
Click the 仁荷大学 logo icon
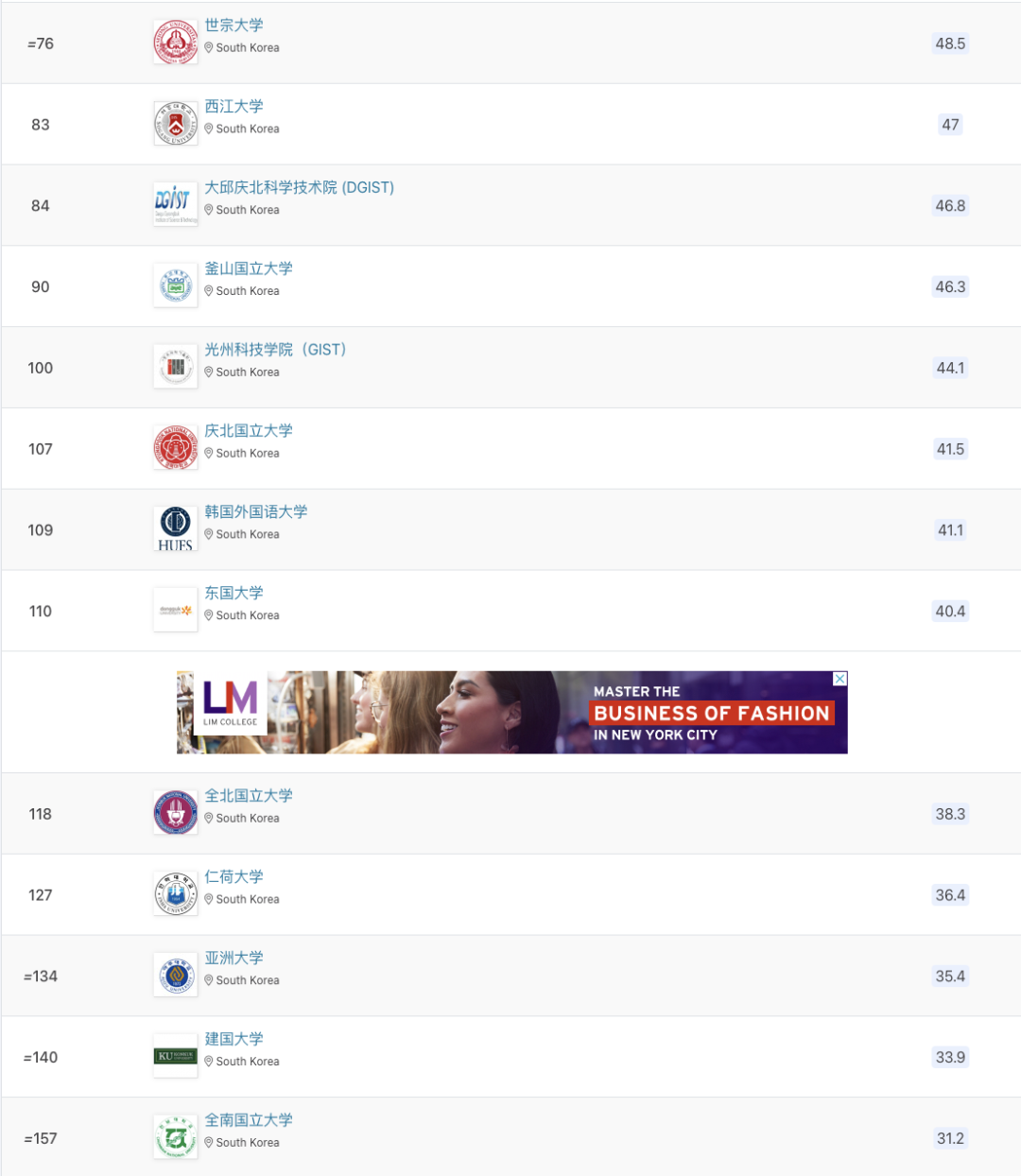pyautogui.click(x=176, y=894)
